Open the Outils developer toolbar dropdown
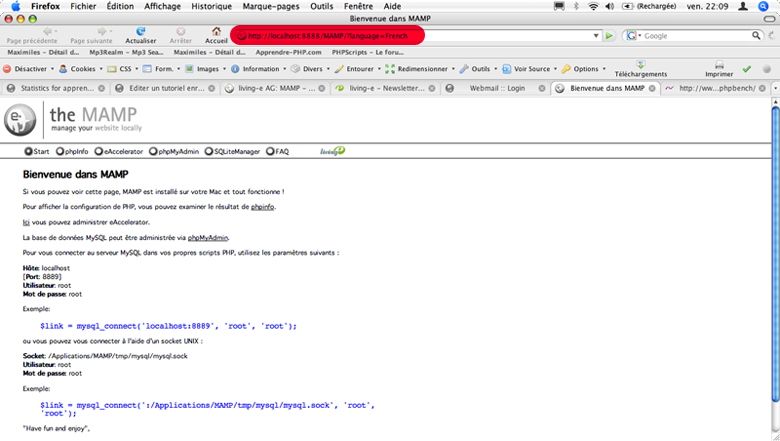Screen dimensions: 780x441 pos(478,69)
